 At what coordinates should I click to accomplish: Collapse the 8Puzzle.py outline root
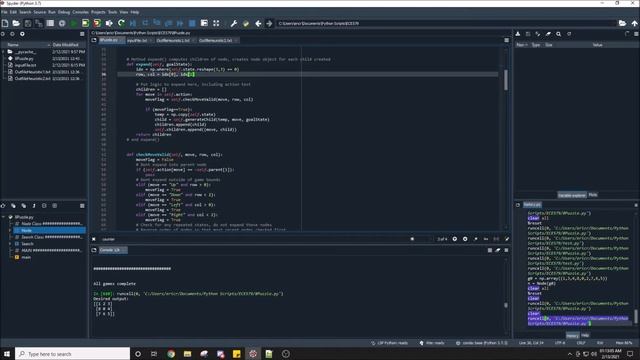4,217
